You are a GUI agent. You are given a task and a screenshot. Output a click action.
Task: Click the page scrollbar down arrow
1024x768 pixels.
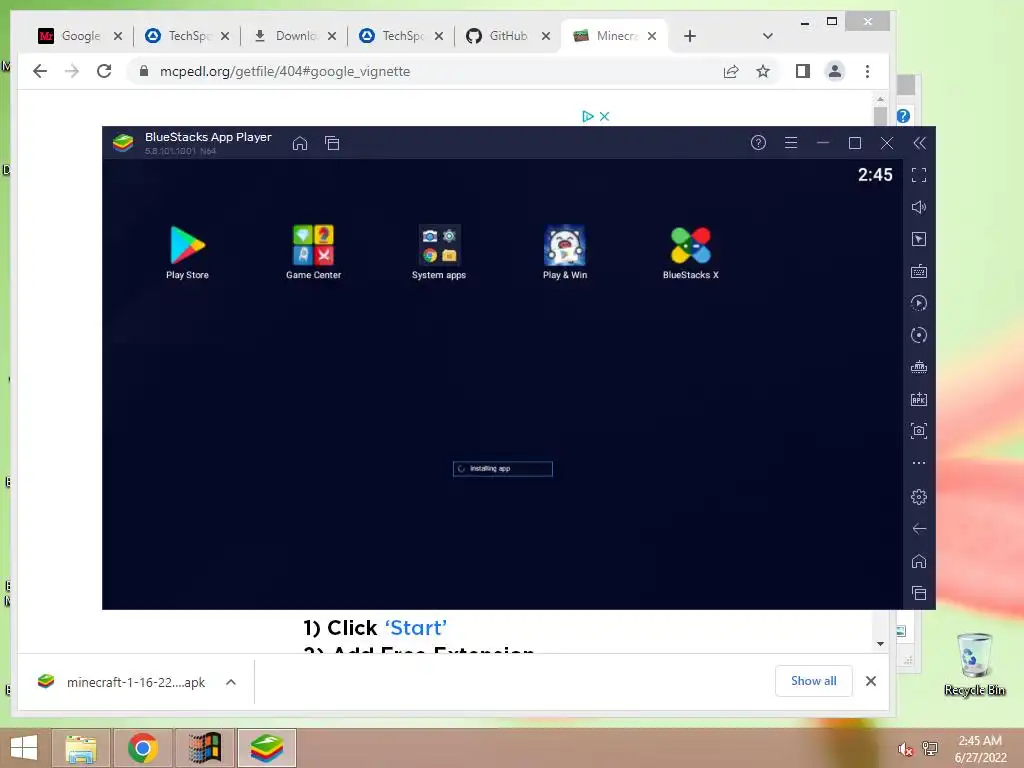880,644
